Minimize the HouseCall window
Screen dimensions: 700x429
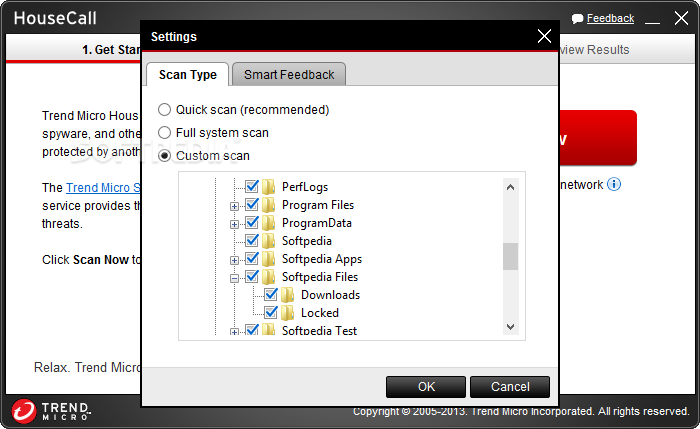click(652, 21)
